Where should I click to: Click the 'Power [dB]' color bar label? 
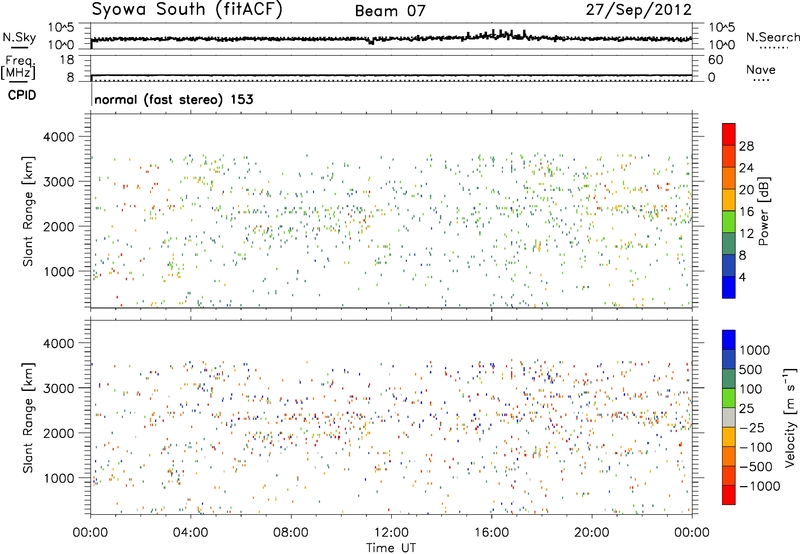coord(764,211)
